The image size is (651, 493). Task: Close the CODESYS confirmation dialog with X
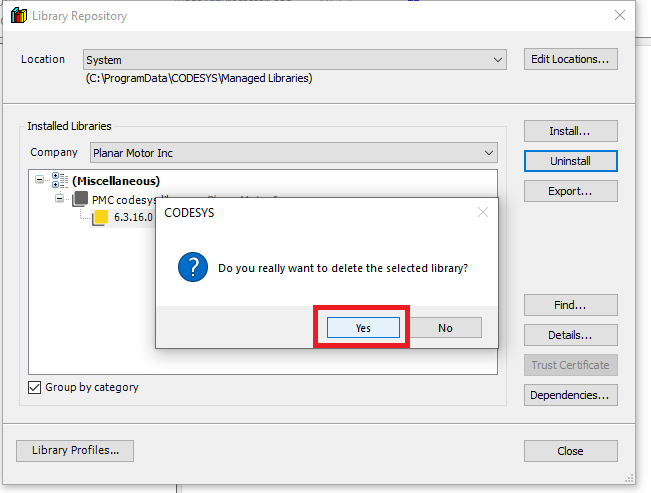click(x=483, y=212)
